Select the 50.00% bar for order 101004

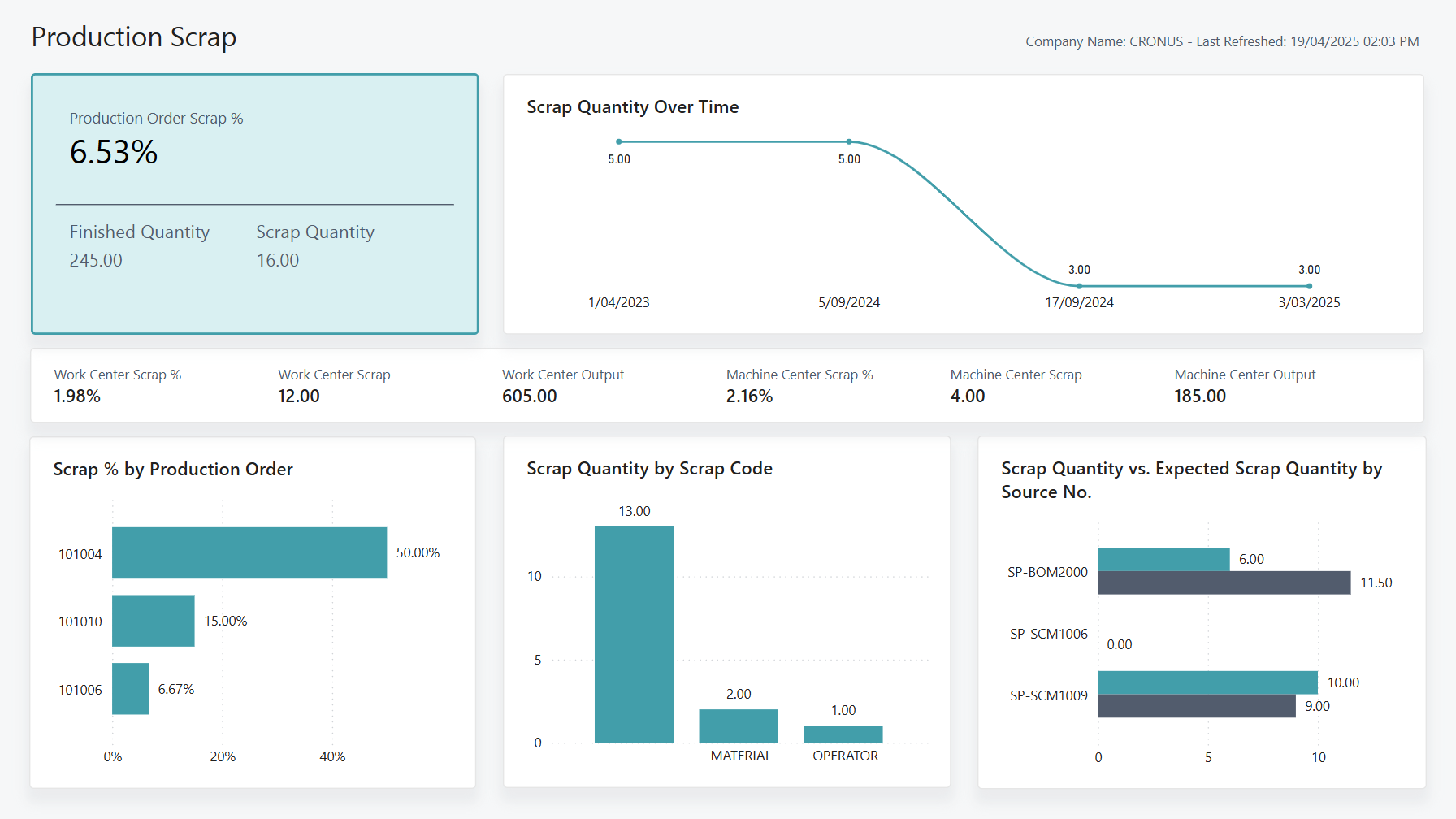(249, 552)
